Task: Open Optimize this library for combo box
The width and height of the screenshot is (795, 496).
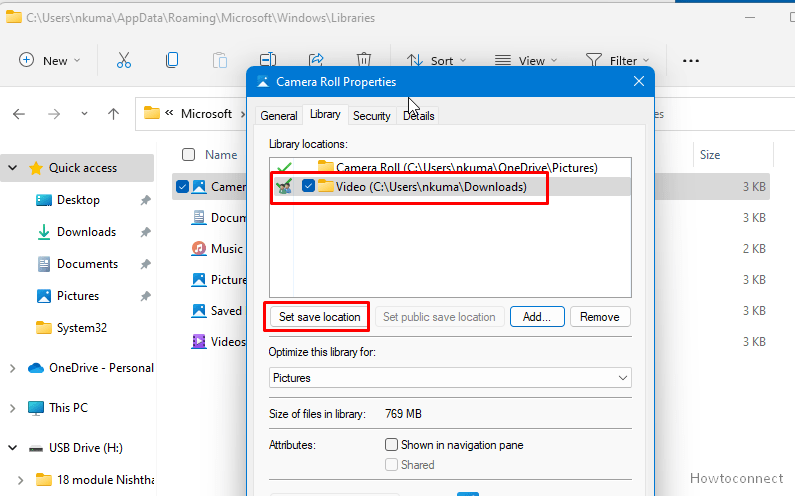Action: pos(450,378)
